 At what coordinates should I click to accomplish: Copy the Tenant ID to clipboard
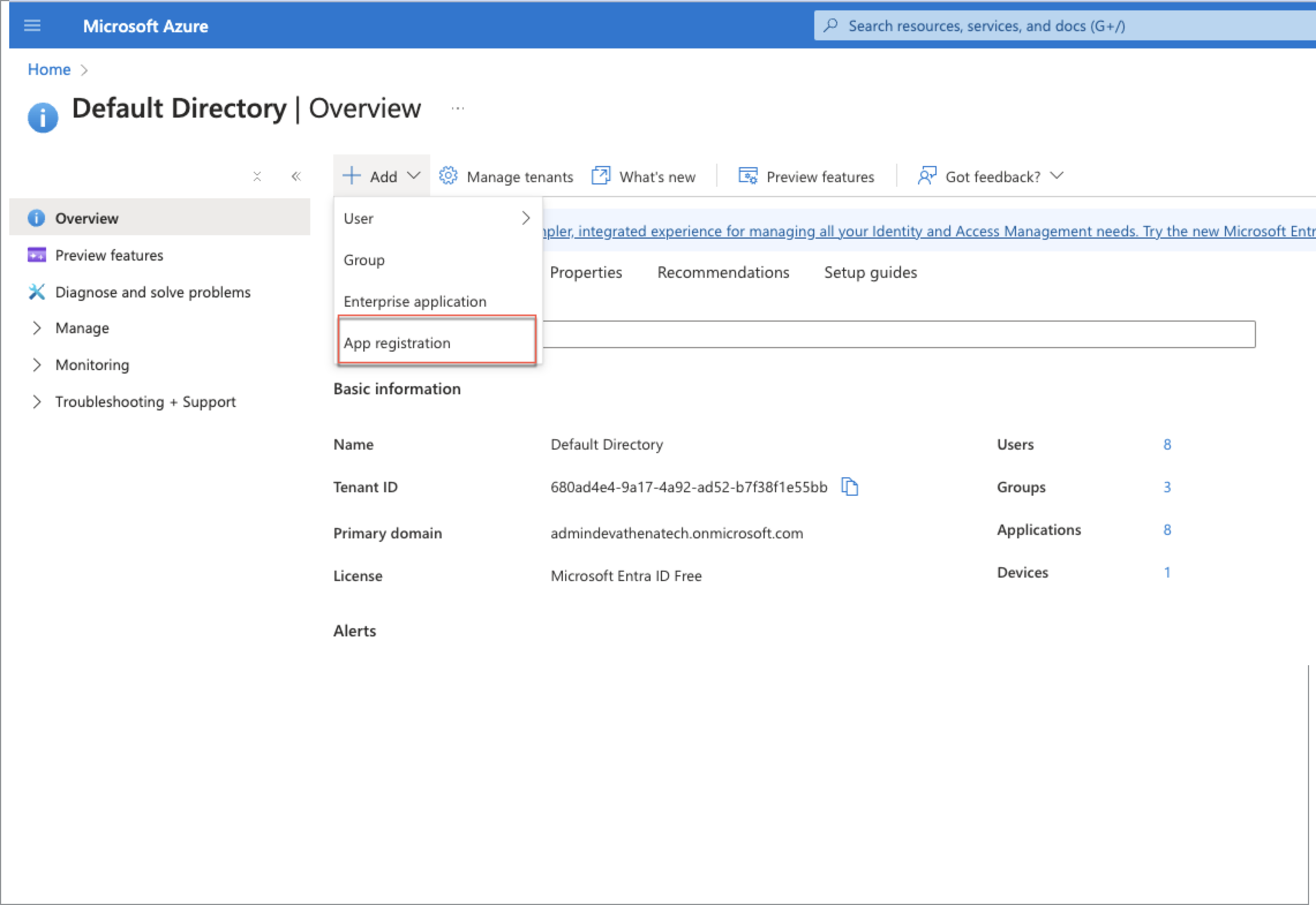849,487
